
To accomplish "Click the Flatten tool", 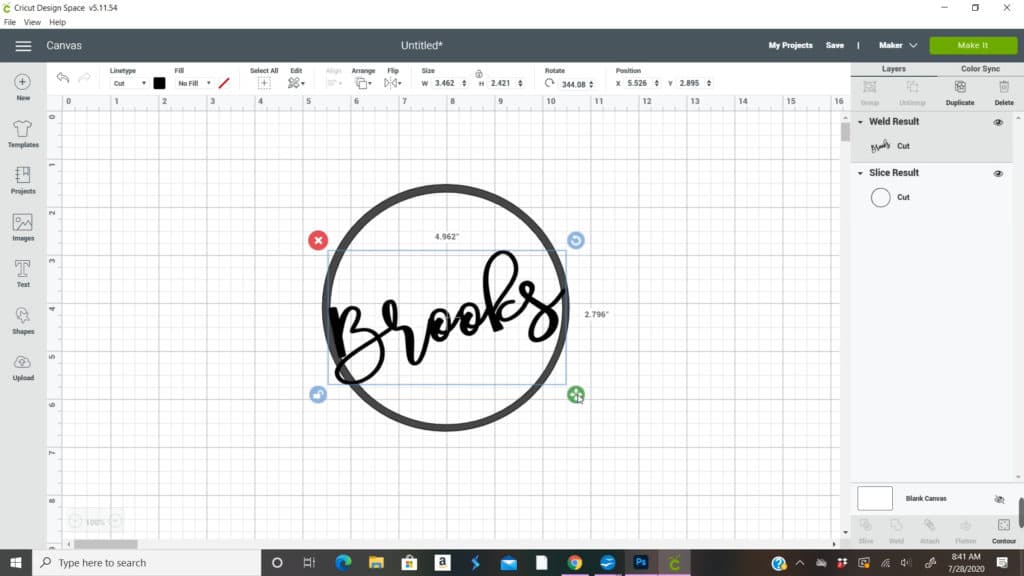I will (965, 531).
